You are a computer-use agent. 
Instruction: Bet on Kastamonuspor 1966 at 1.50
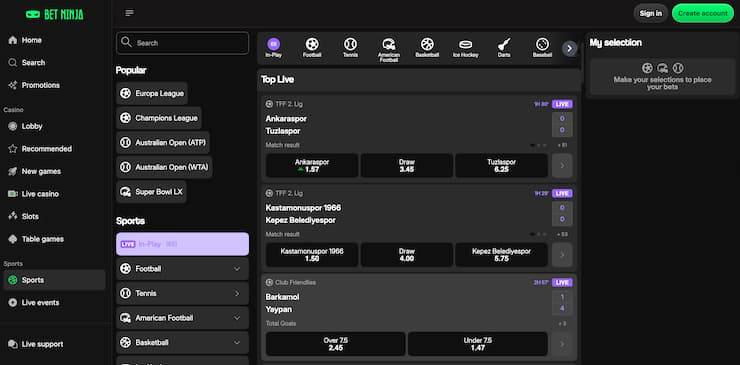click(312, 255)
